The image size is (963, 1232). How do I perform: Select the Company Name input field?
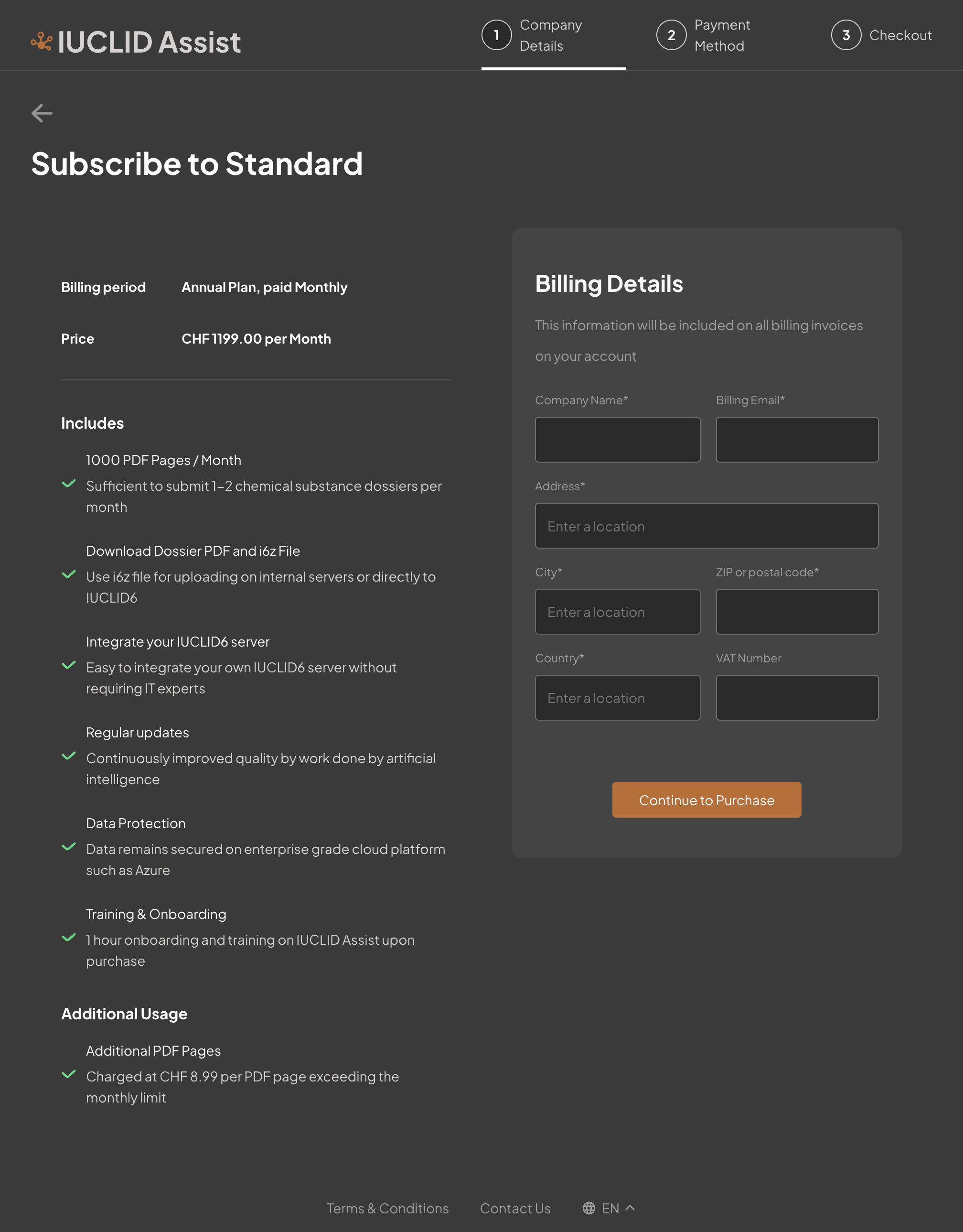[x=617, y=439]
